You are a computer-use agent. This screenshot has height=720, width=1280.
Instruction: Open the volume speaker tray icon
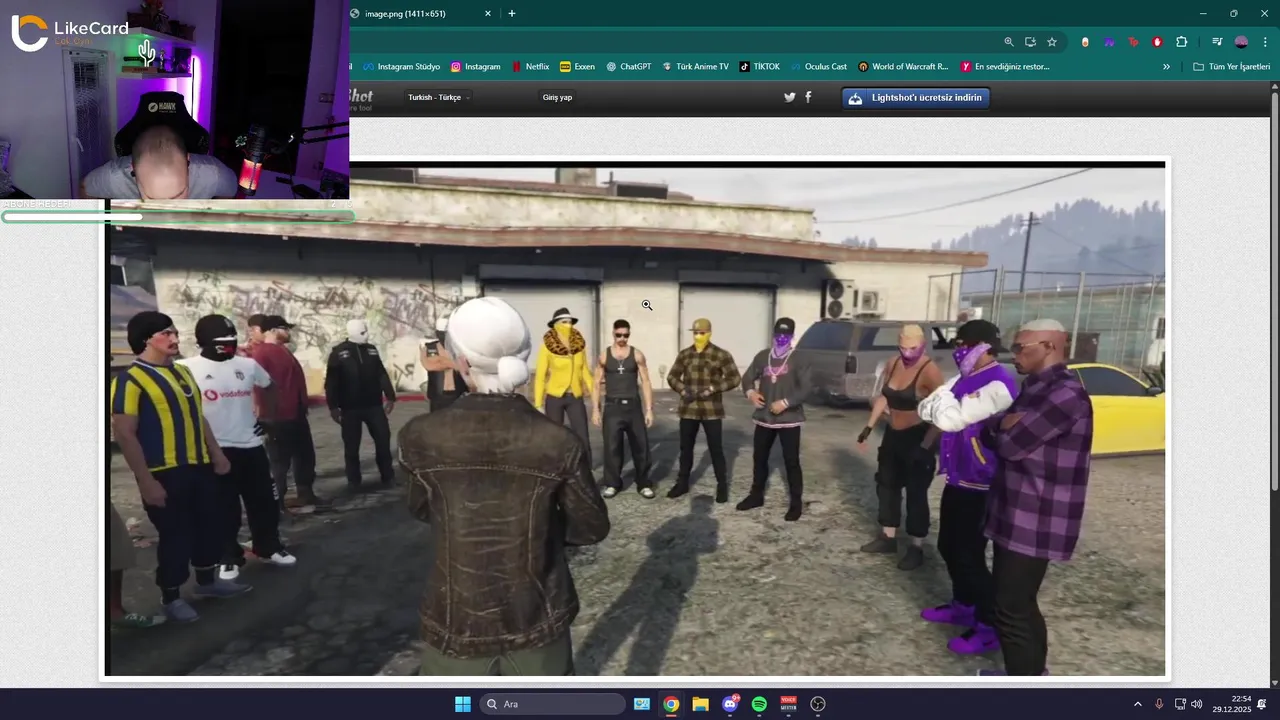pos(1197,704)
